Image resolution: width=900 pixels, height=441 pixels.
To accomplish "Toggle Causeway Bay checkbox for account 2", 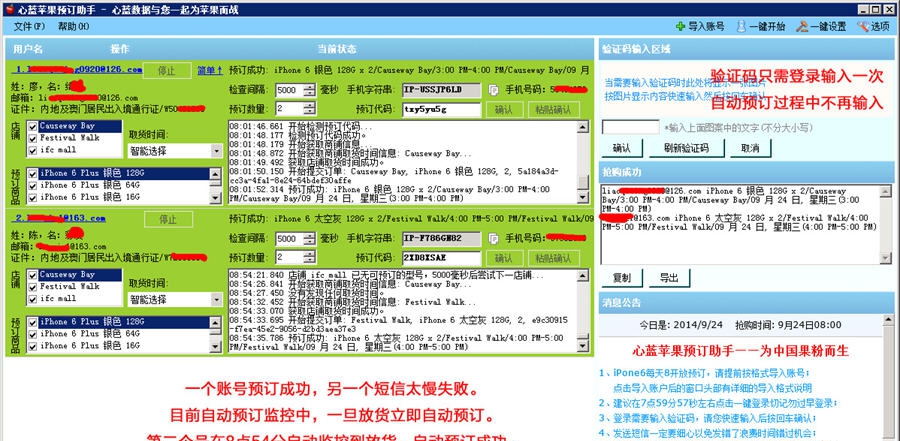I will point(33,274).
